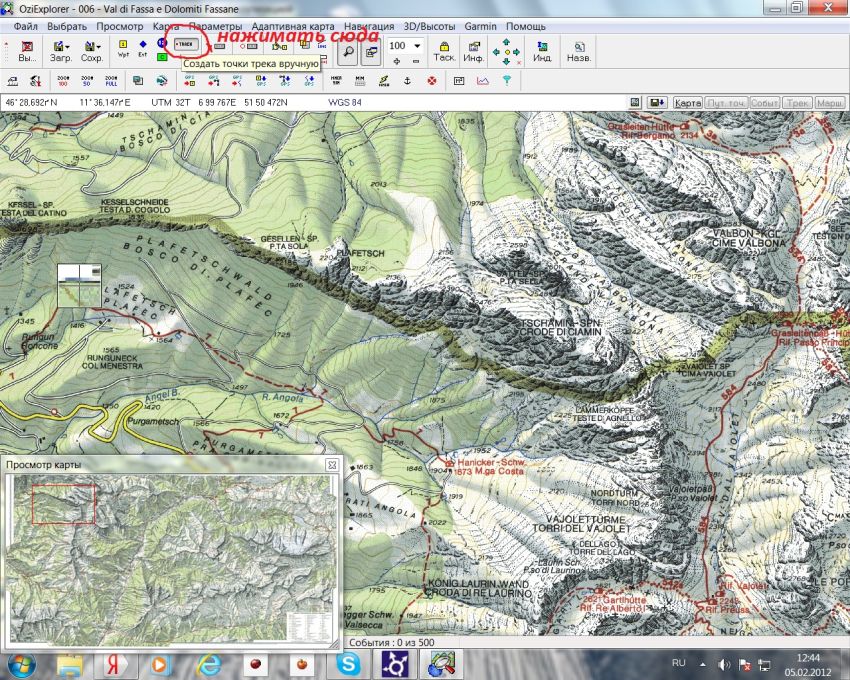Click the elevation profile graph icon
The image size is (850, 680).
coord(482,80)
